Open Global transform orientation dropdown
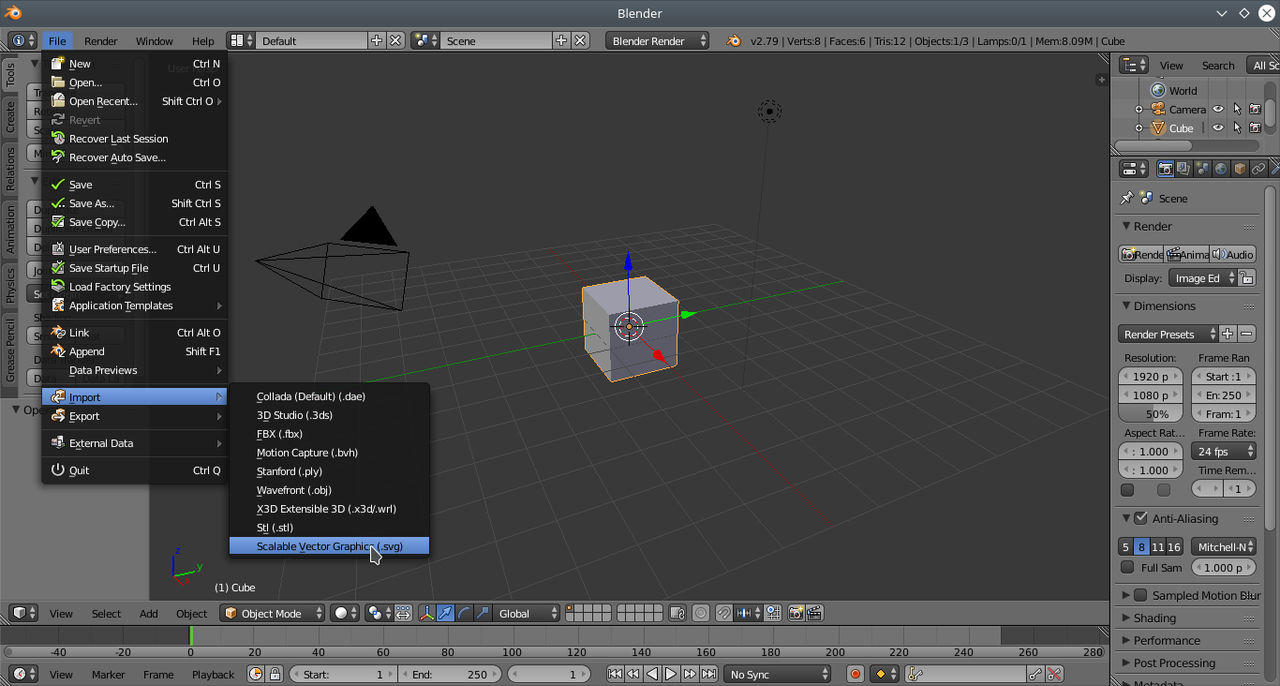The width and height of the screenshot is (1280, 686). point(525,613)
